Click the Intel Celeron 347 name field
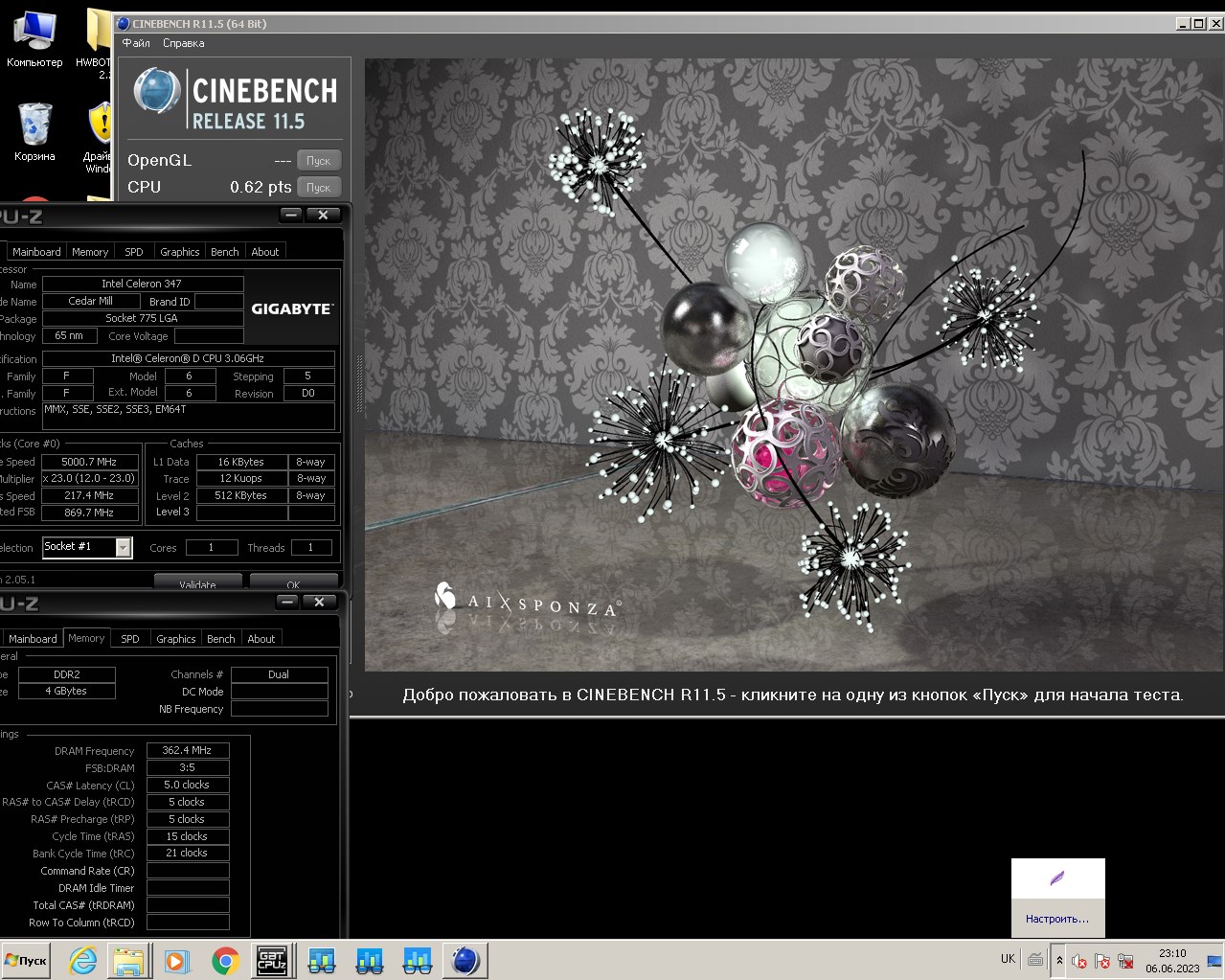 142,284
